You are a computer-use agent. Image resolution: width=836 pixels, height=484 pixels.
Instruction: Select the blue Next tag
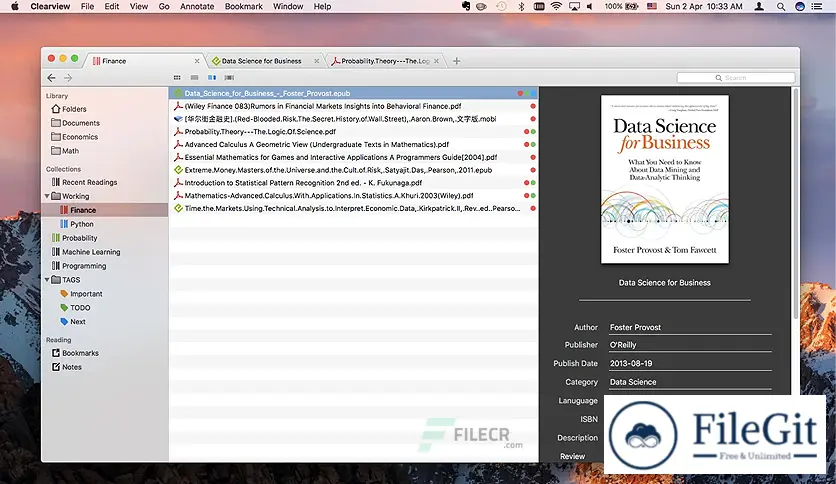73,321
